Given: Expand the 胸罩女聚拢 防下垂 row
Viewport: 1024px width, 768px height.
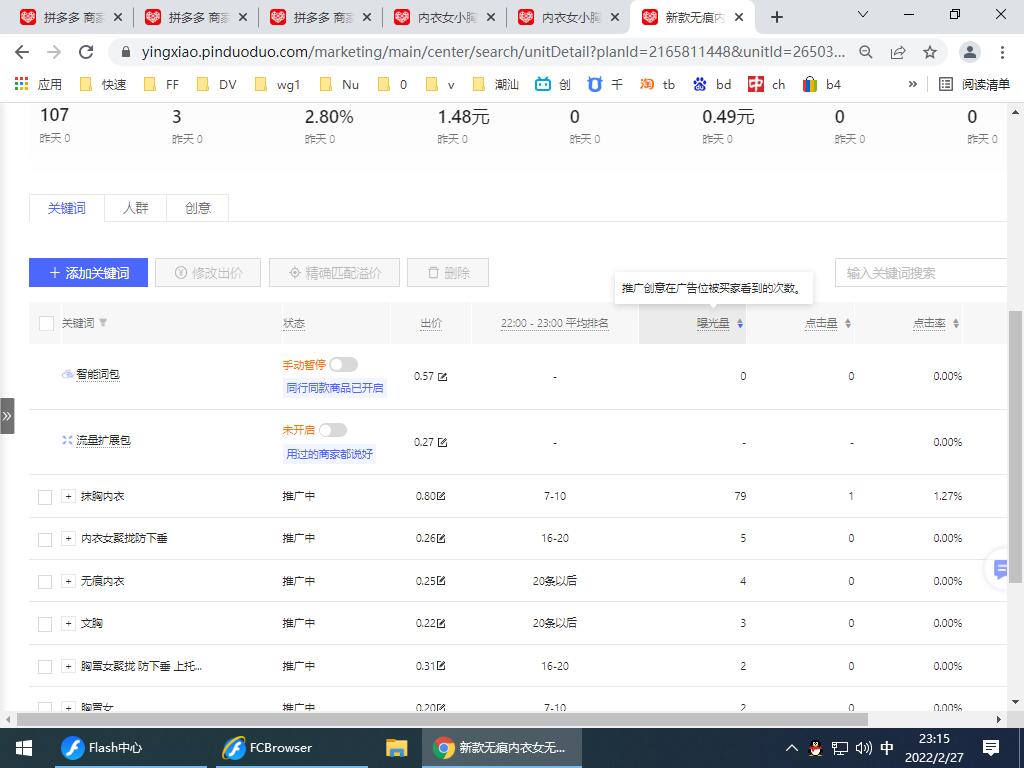Looking at the screenshot, I should click(x=69, y=665).
